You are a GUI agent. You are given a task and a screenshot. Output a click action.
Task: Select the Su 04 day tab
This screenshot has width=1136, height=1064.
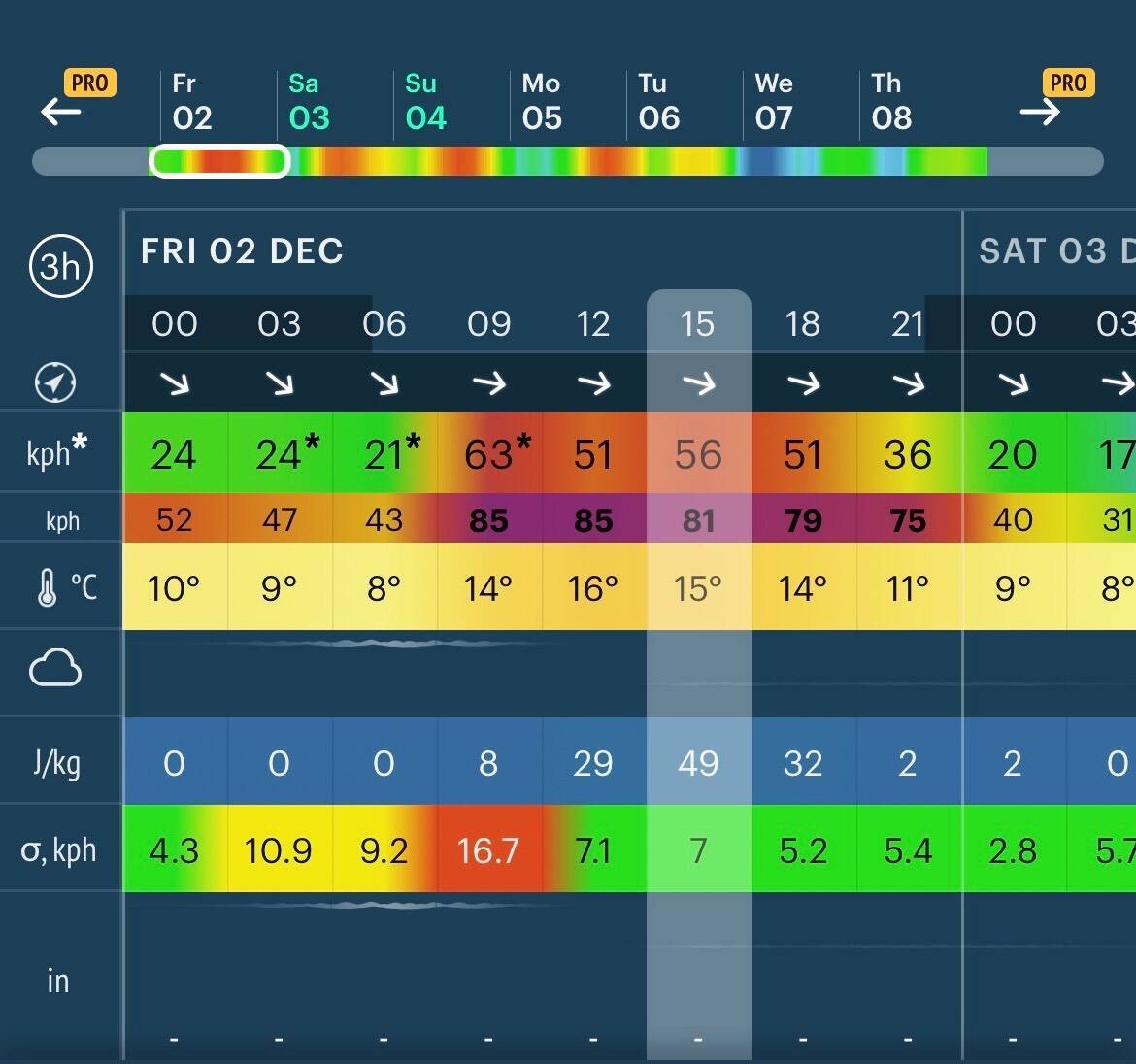point(425,102)
